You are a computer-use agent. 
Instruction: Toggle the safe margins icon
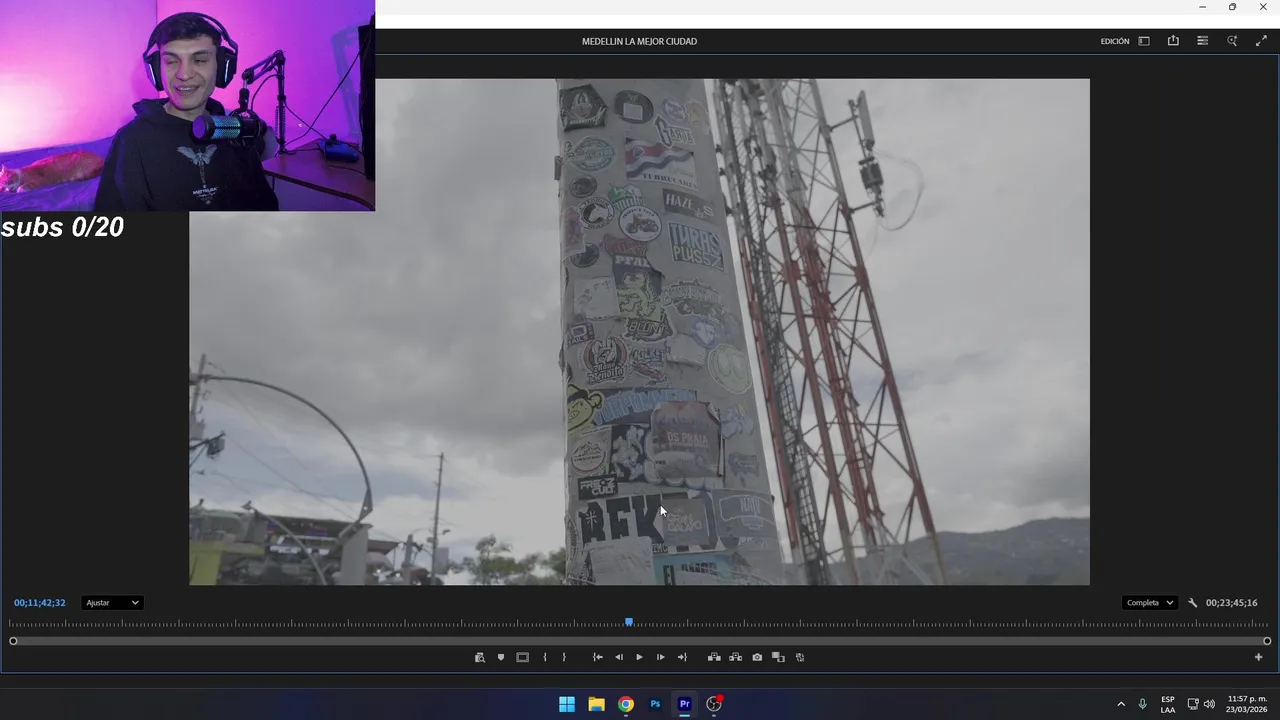click(522, 657)
